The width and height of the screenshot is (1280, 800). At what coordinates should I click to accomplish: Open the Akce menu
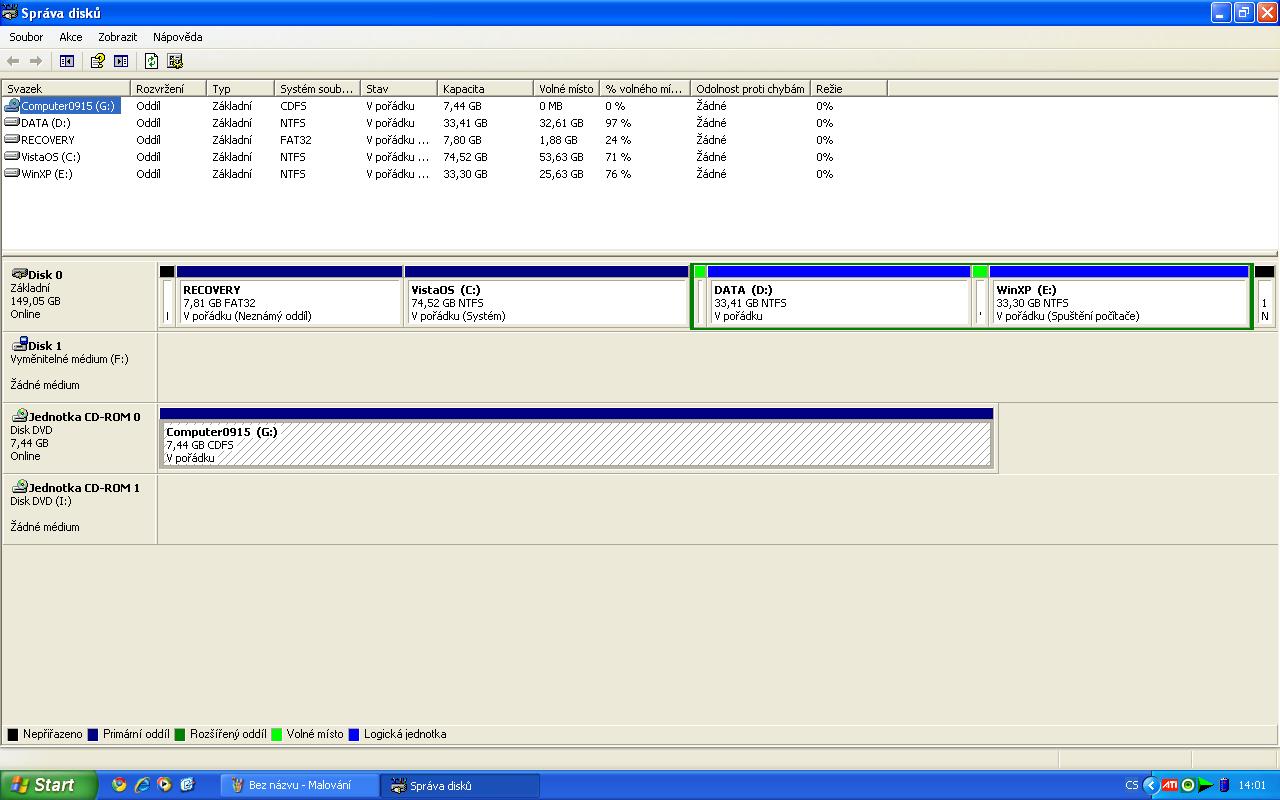click(x=70, y=37)
